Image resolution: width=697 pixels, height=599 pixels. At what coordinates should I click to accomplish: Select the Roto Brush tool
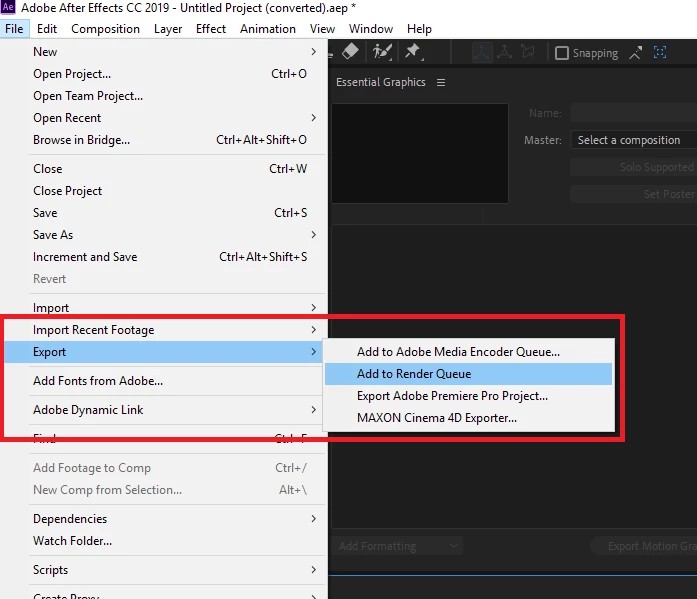pyautogui.click(x=382, y=52)
